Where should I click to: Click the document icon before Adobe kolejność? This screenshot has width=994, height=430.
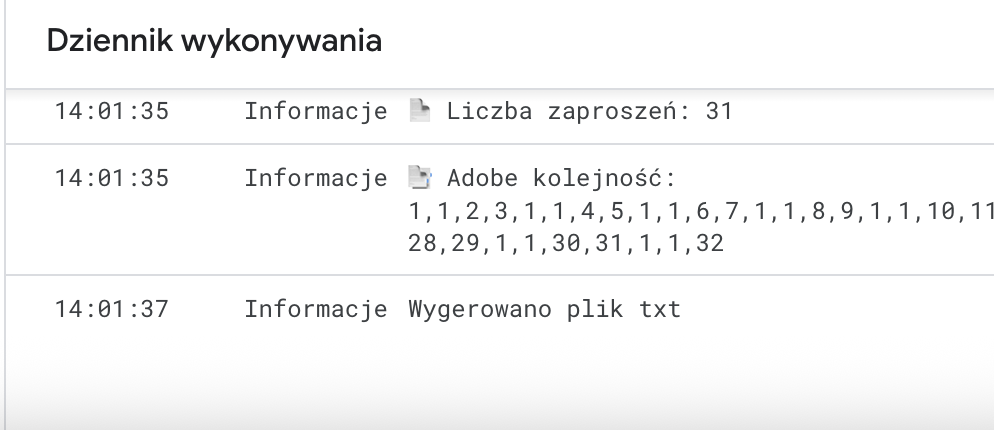[x=420, y=177]
